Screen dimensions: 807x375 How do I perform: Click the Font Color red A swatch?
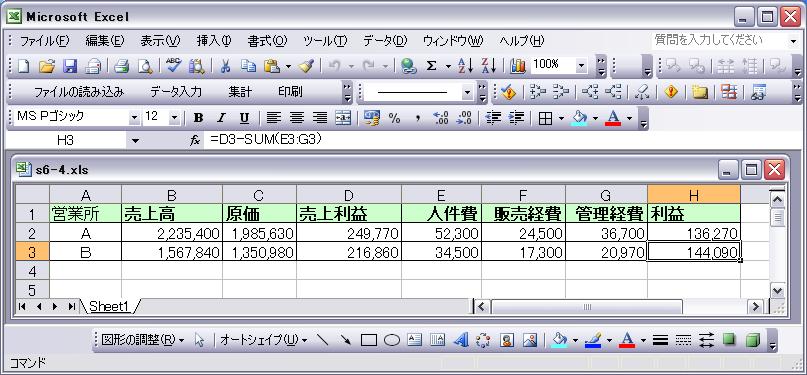coord(612,118)
